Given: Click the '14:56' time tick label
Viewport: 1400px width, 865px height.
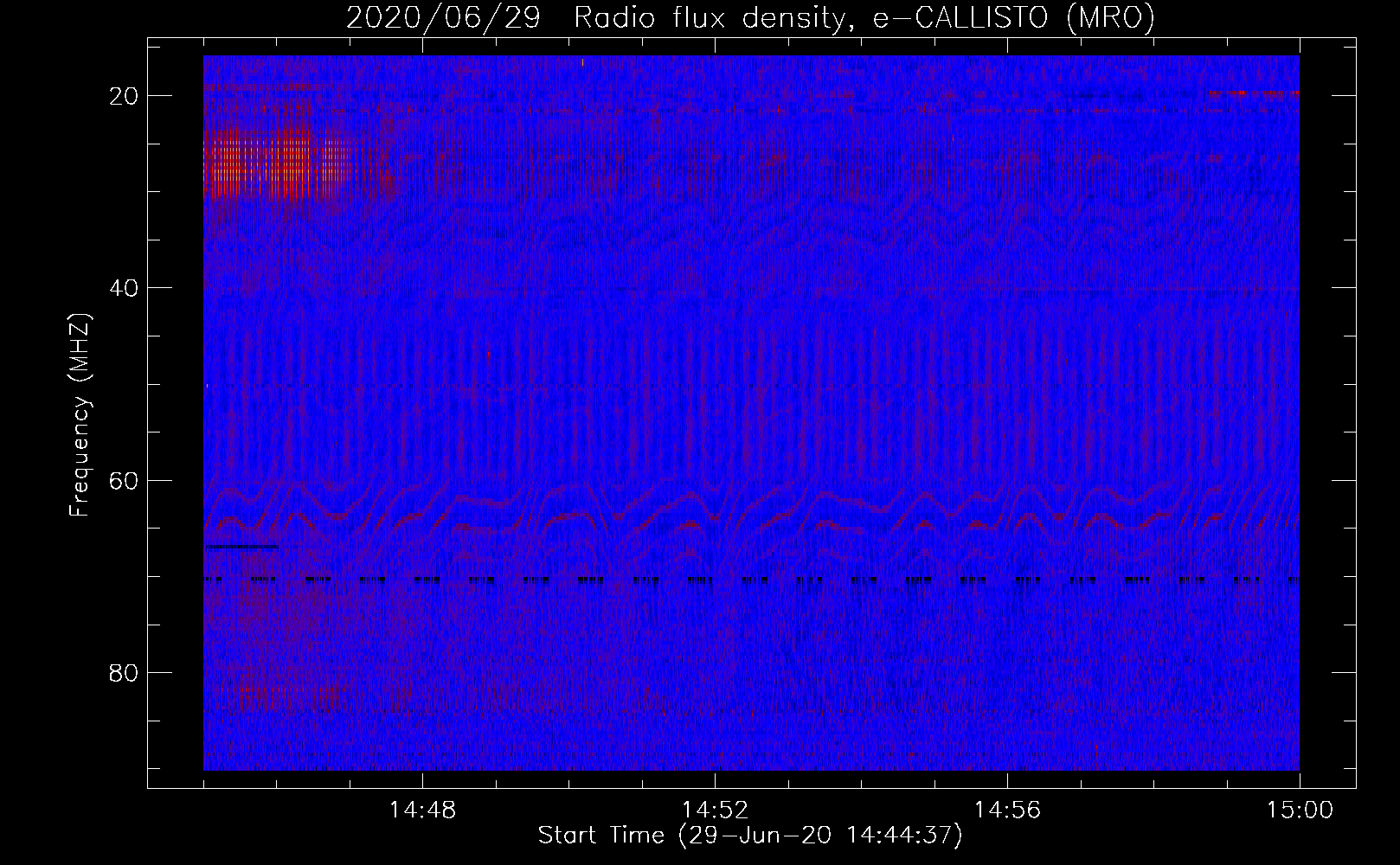Looking at the screenshot, I should pos(1007,811).
